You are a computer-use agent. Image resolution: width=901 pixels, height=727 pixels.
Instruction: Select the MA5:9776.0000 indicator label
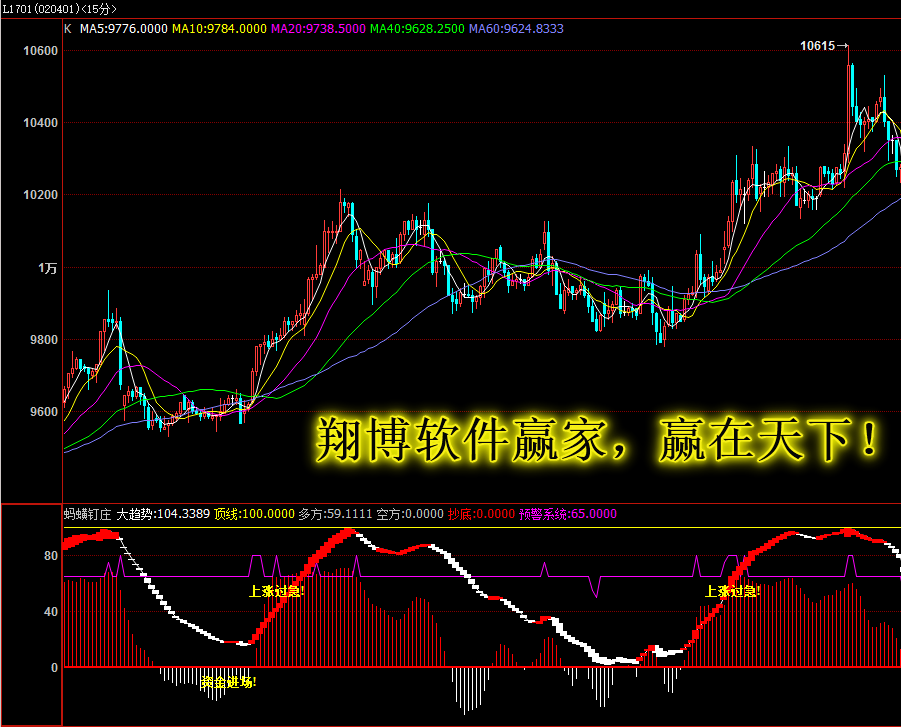coord(124,29)
